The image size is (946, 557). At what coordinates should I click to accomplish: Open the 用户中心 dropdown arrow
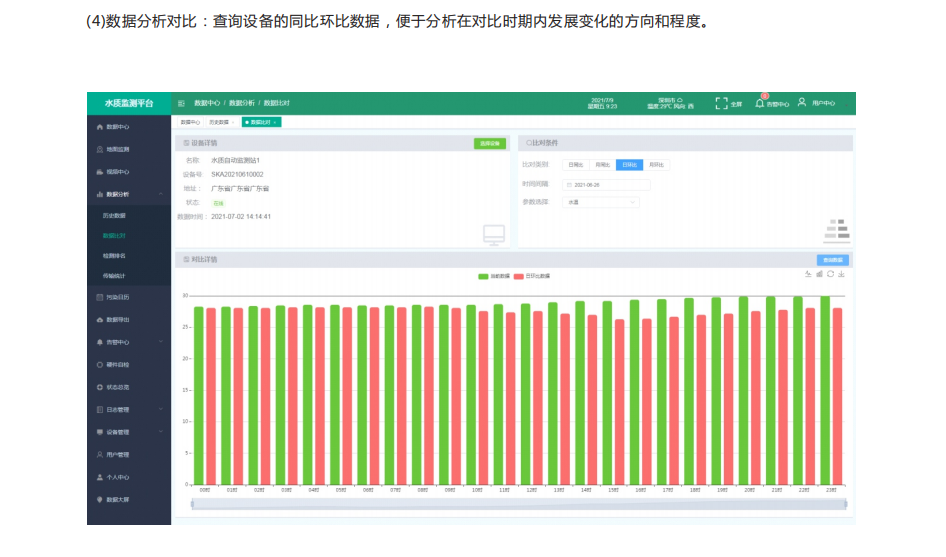(x=846, y=104)
